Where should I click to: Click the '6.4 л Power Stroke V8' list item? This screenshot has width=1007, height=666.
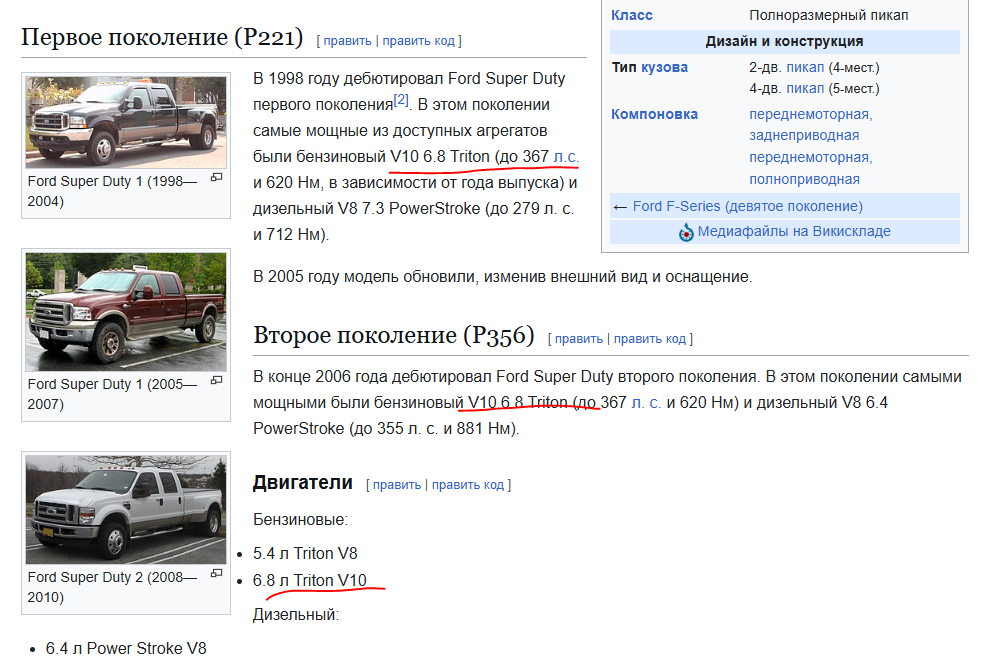126,649
